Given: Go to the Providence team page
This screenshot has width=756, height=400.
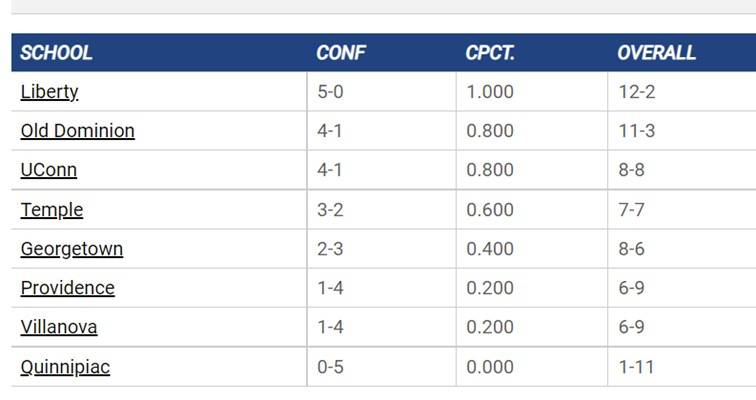Looking at the screenshot, I should 68,288.
